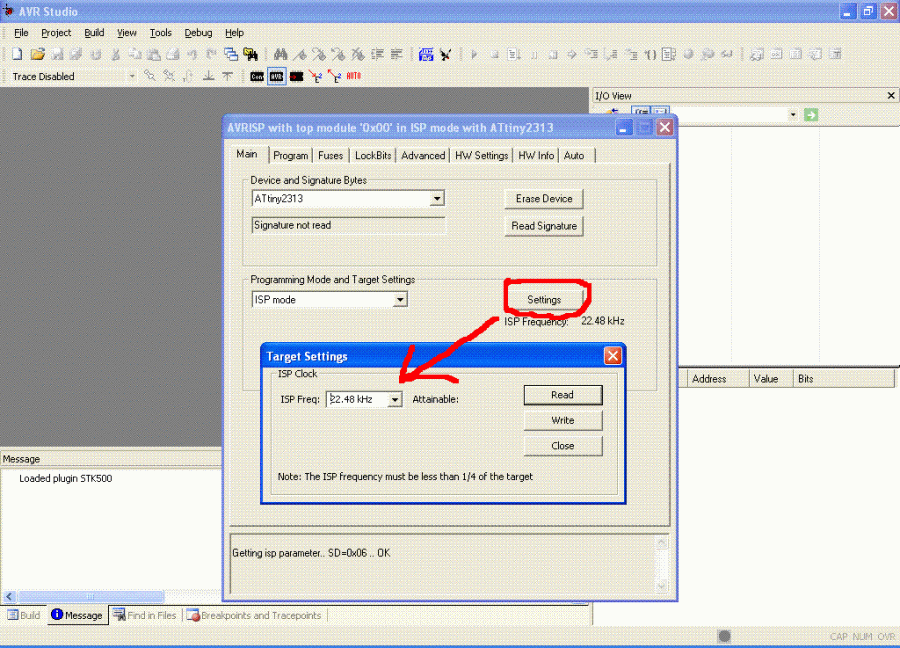Screen dimensions: 900x648
Task: Switch to the HW Settings tab
Action: pyautogui.click(x=482, y=156)
